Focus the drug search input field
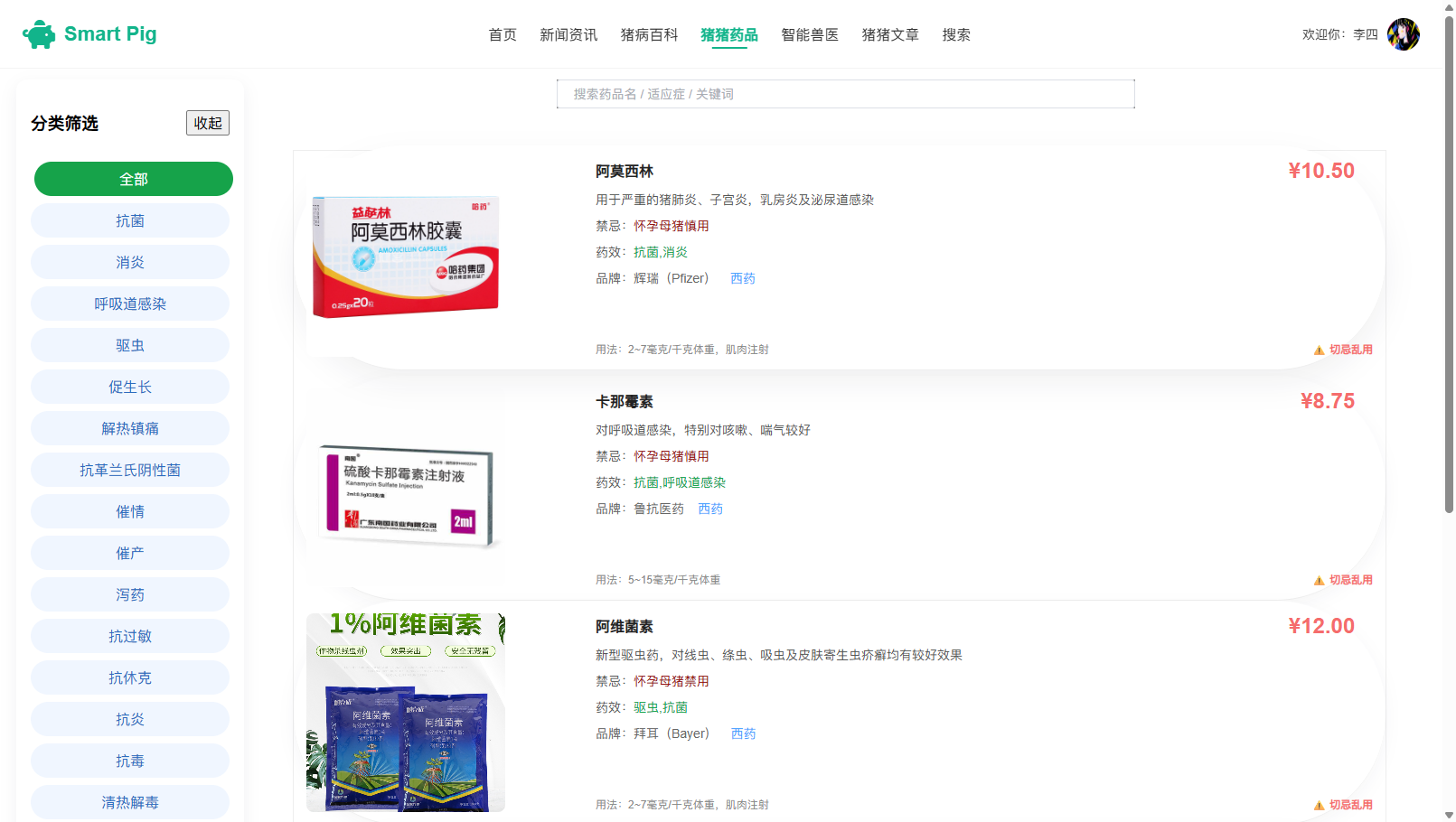The height and width of the screenshot is (822, 1456). 846,94
